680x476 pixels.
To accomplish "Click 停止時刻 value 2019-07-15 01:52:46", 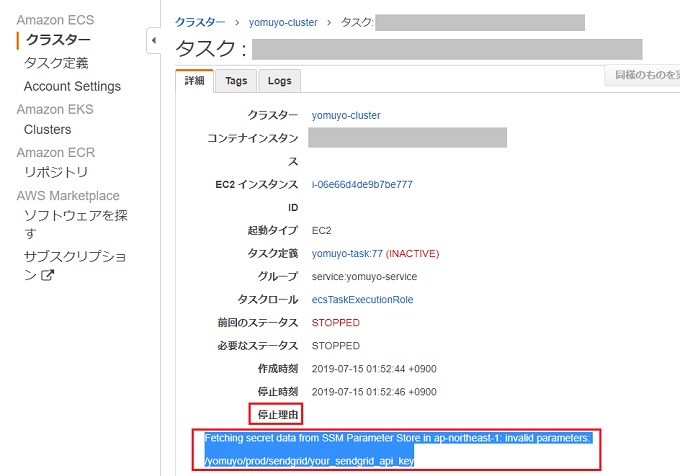I will click(374, 392).
